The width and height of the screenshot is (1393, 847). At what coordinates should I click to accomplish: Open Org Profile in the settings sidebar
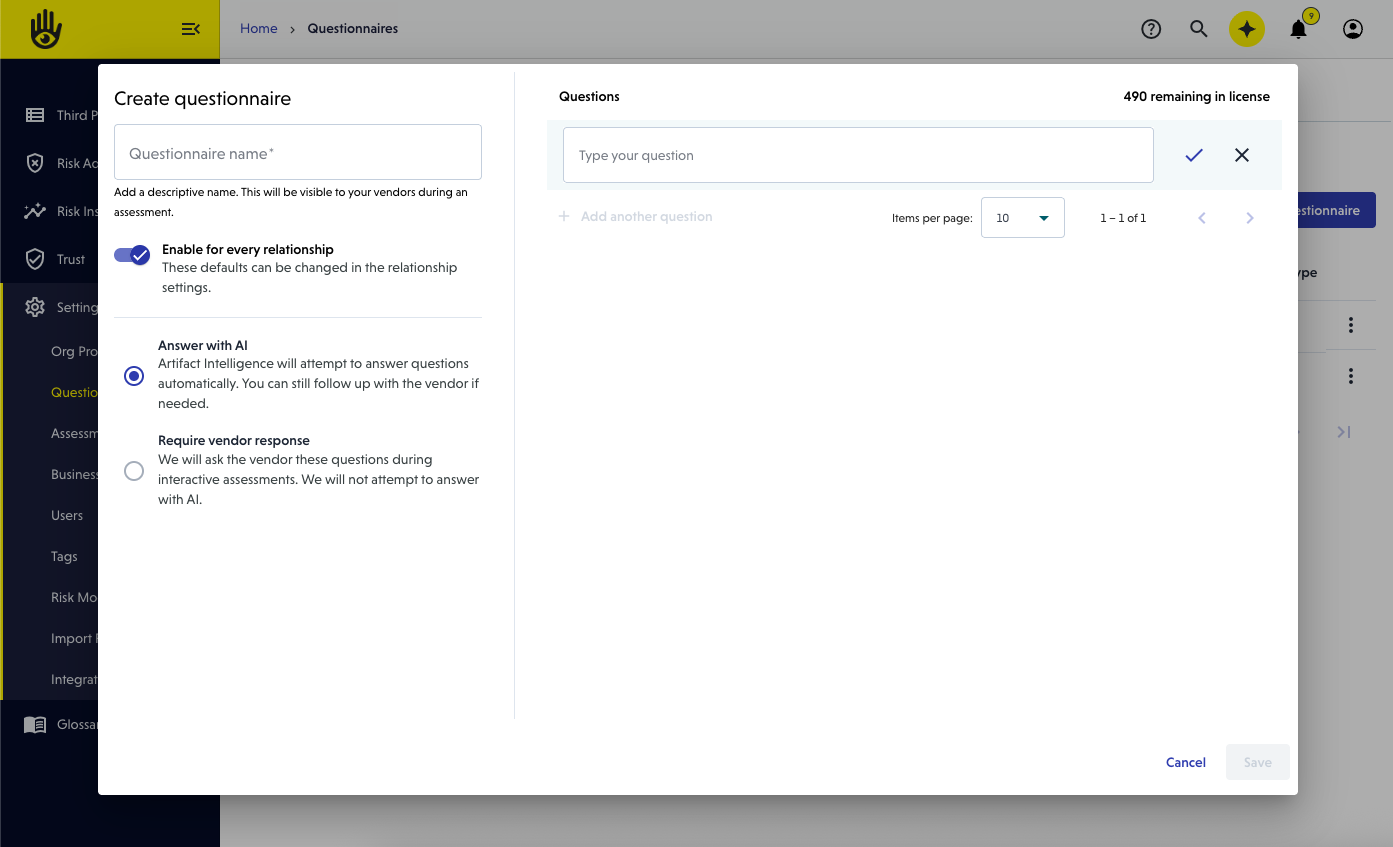point(74,351)
